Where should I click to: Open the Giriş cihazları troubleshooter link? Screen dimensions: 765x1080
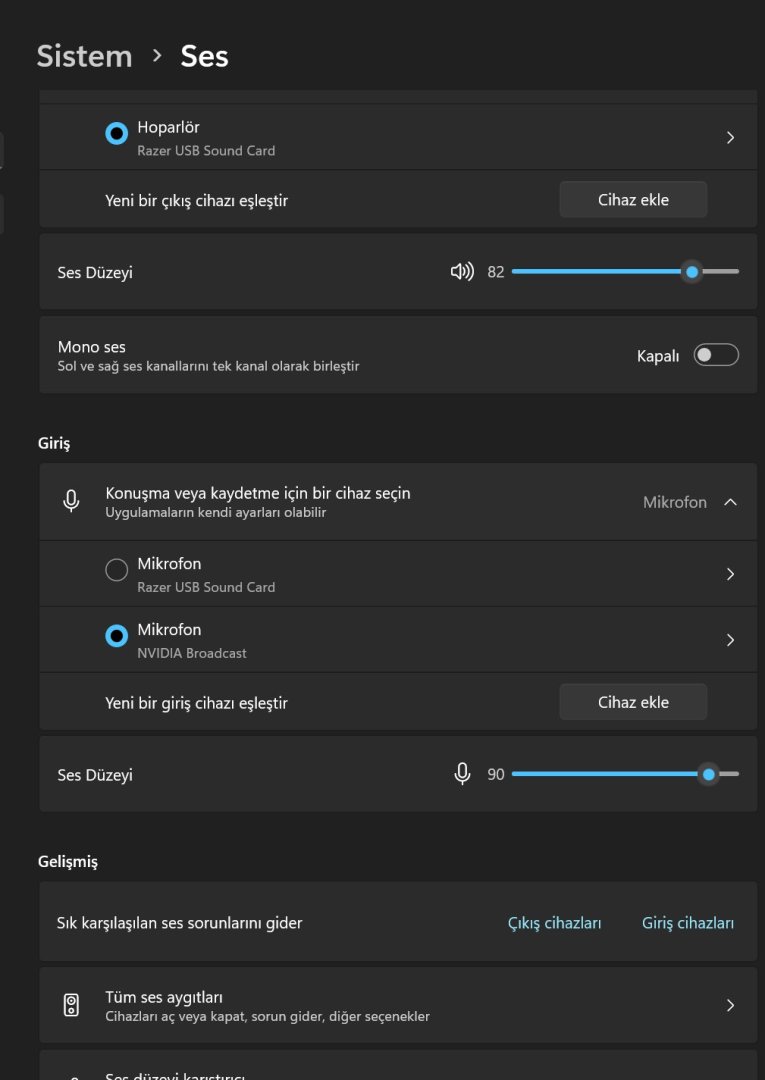tap(687, 923)
